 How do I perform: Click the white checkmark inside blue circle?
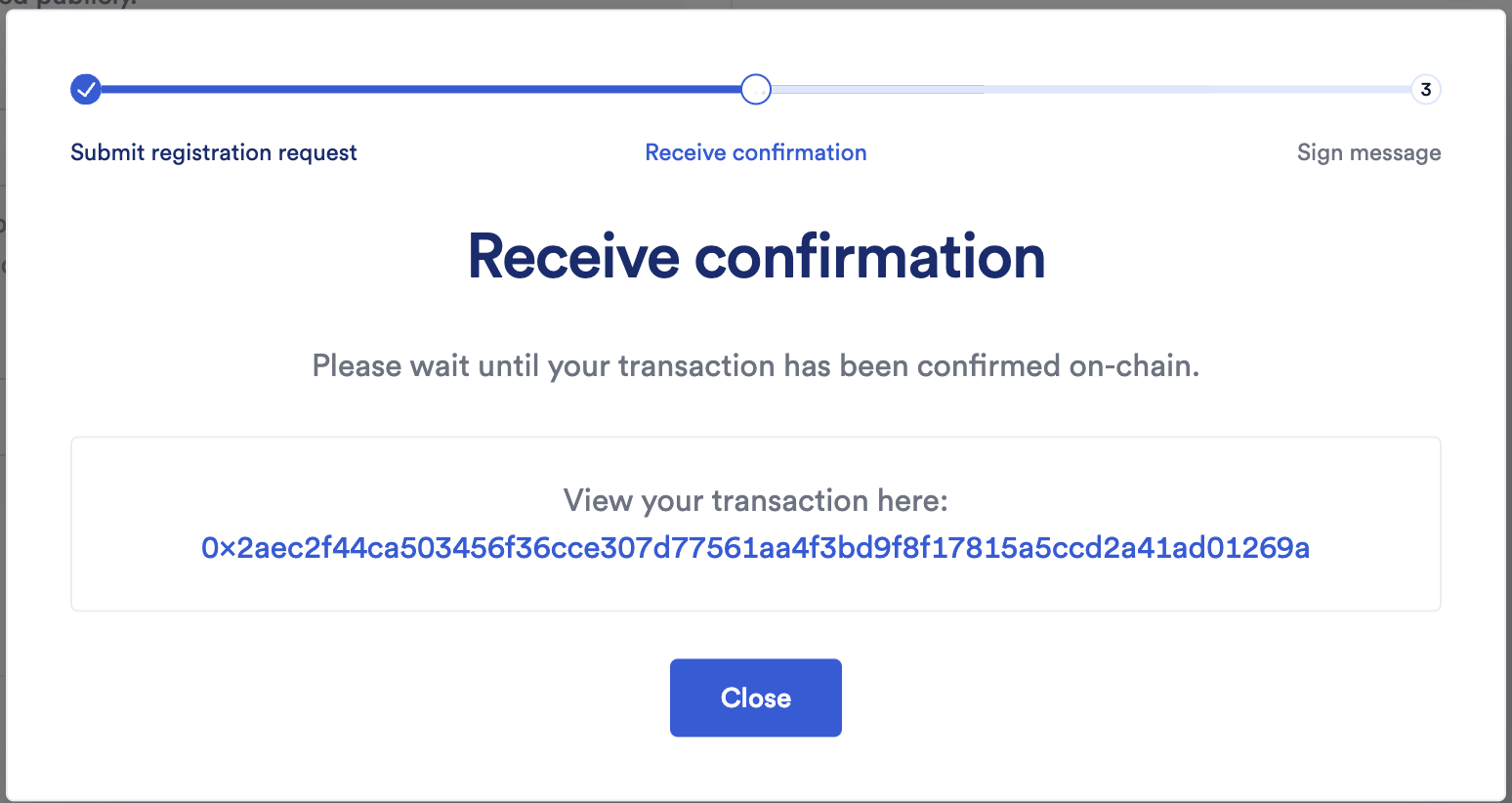[86, 90]
